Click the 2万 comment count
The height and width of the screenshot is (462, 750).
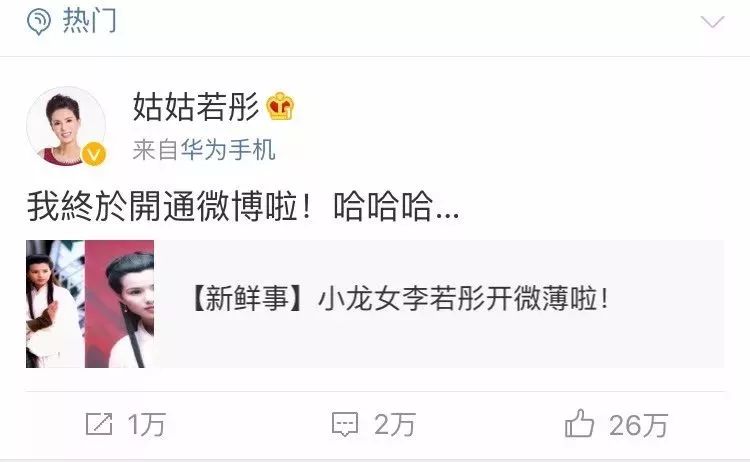coord(395,425)
